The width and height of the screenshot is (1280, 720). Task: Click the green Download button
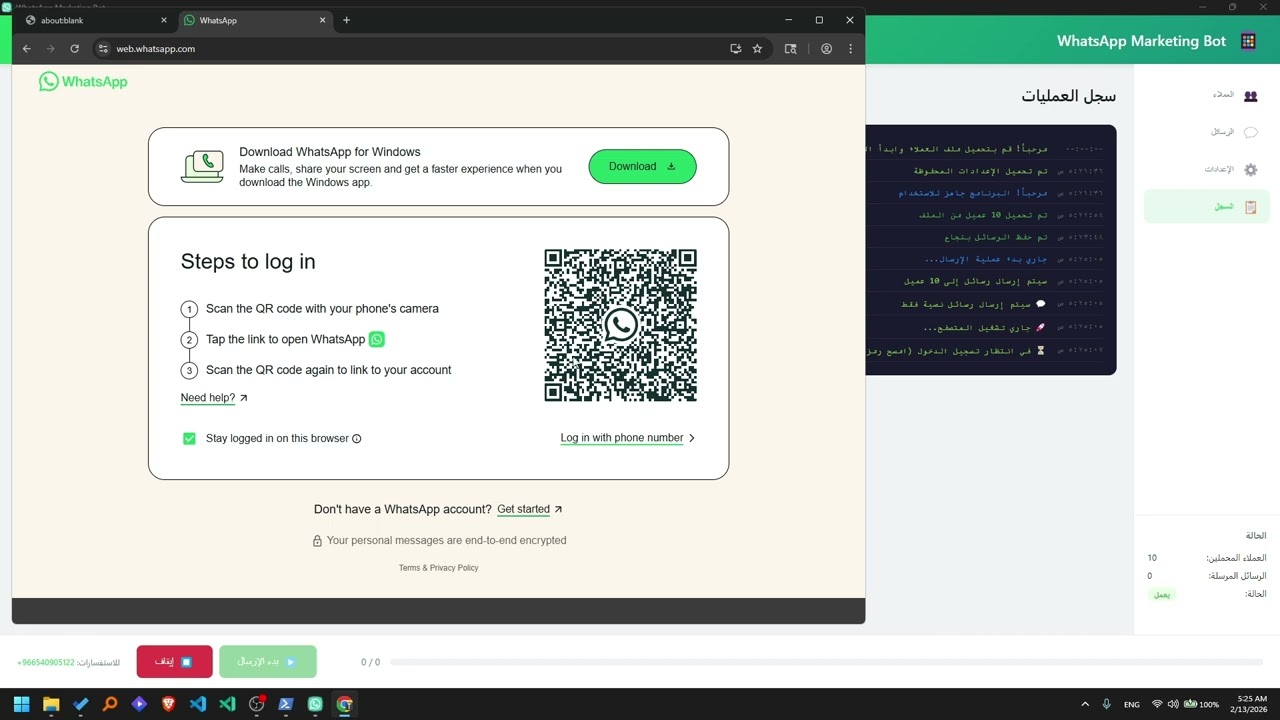point(642,166)
